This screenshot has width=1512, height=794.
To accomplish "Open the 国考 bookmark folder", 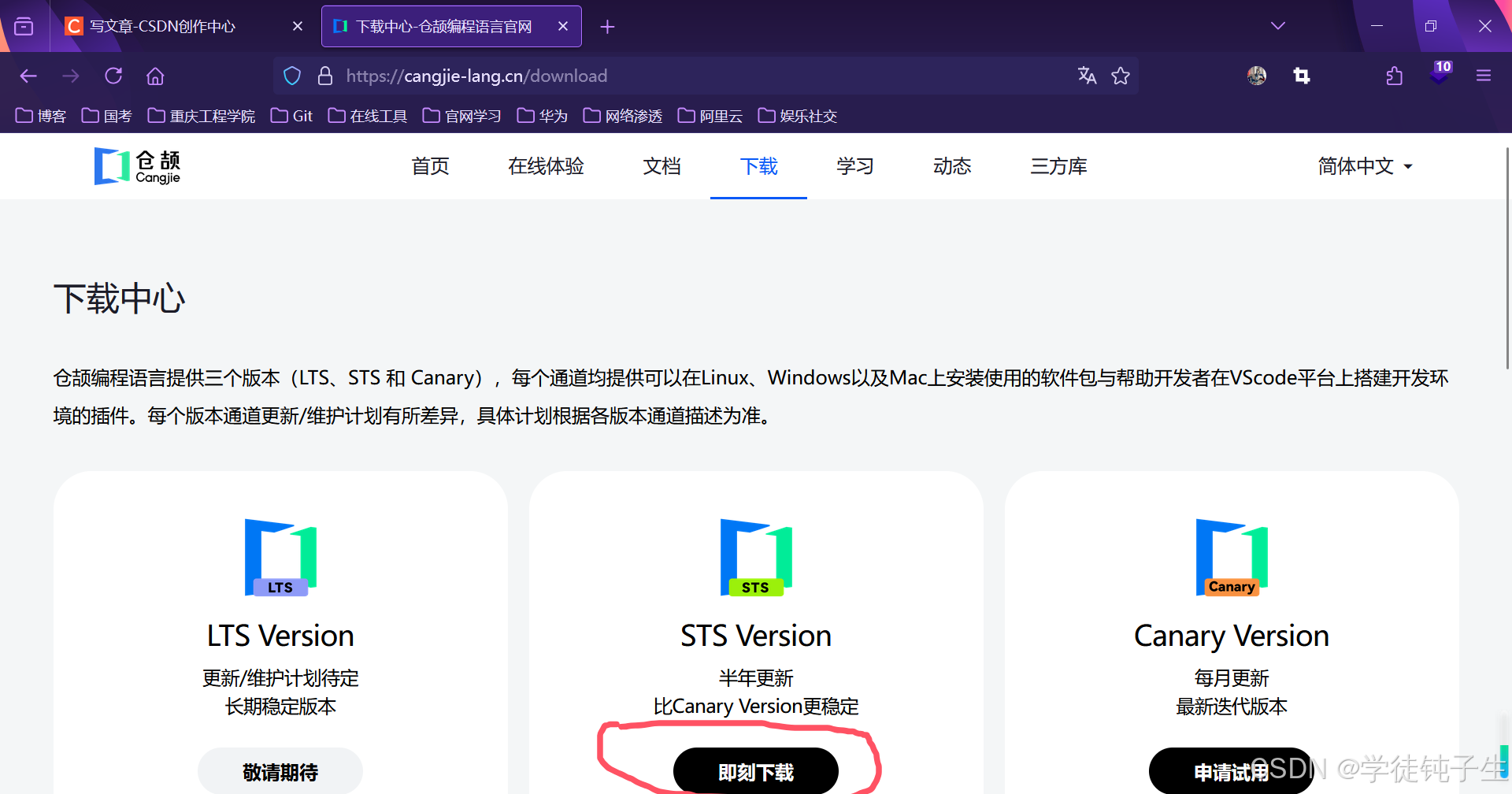I will pos(107,116).
